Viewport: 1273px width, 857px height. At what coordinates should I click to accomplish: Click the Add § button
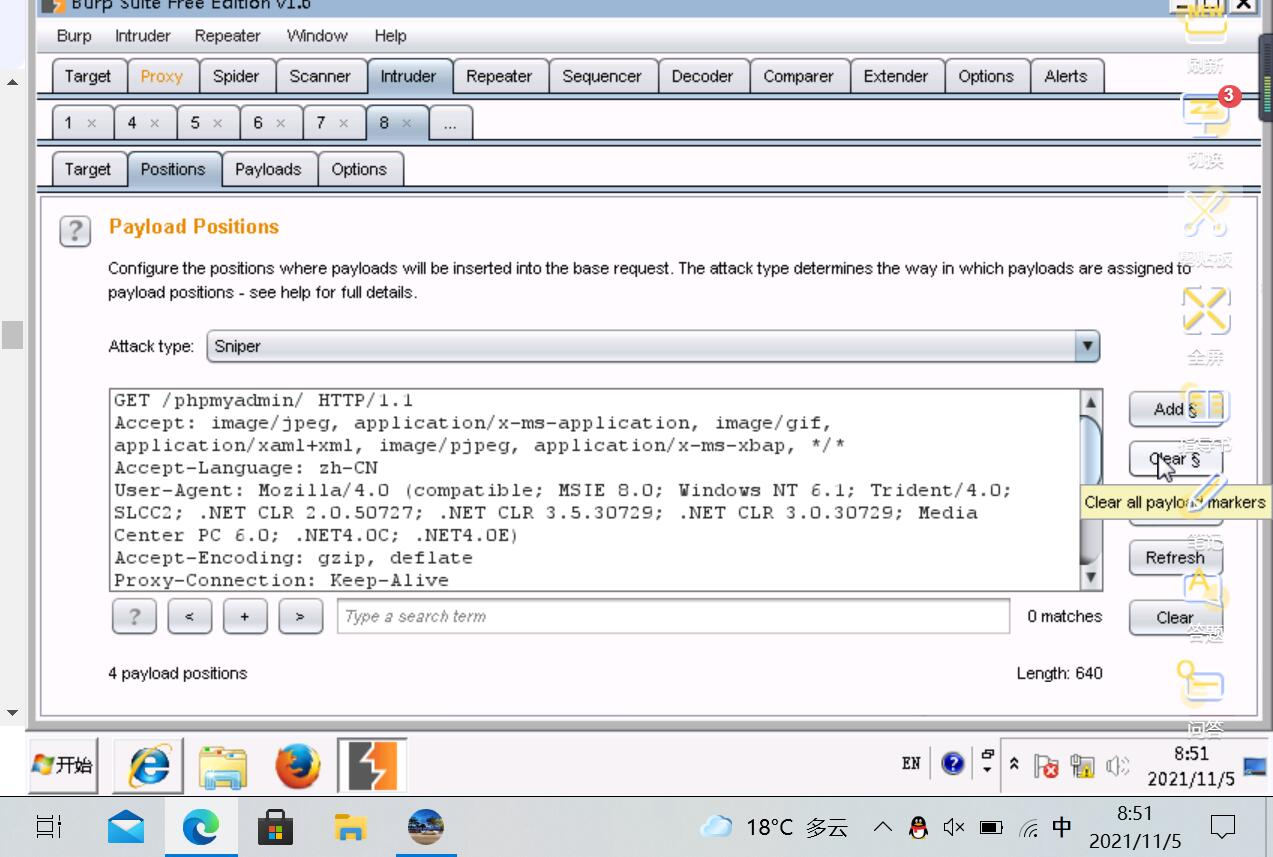click(x=1176, y=409)
